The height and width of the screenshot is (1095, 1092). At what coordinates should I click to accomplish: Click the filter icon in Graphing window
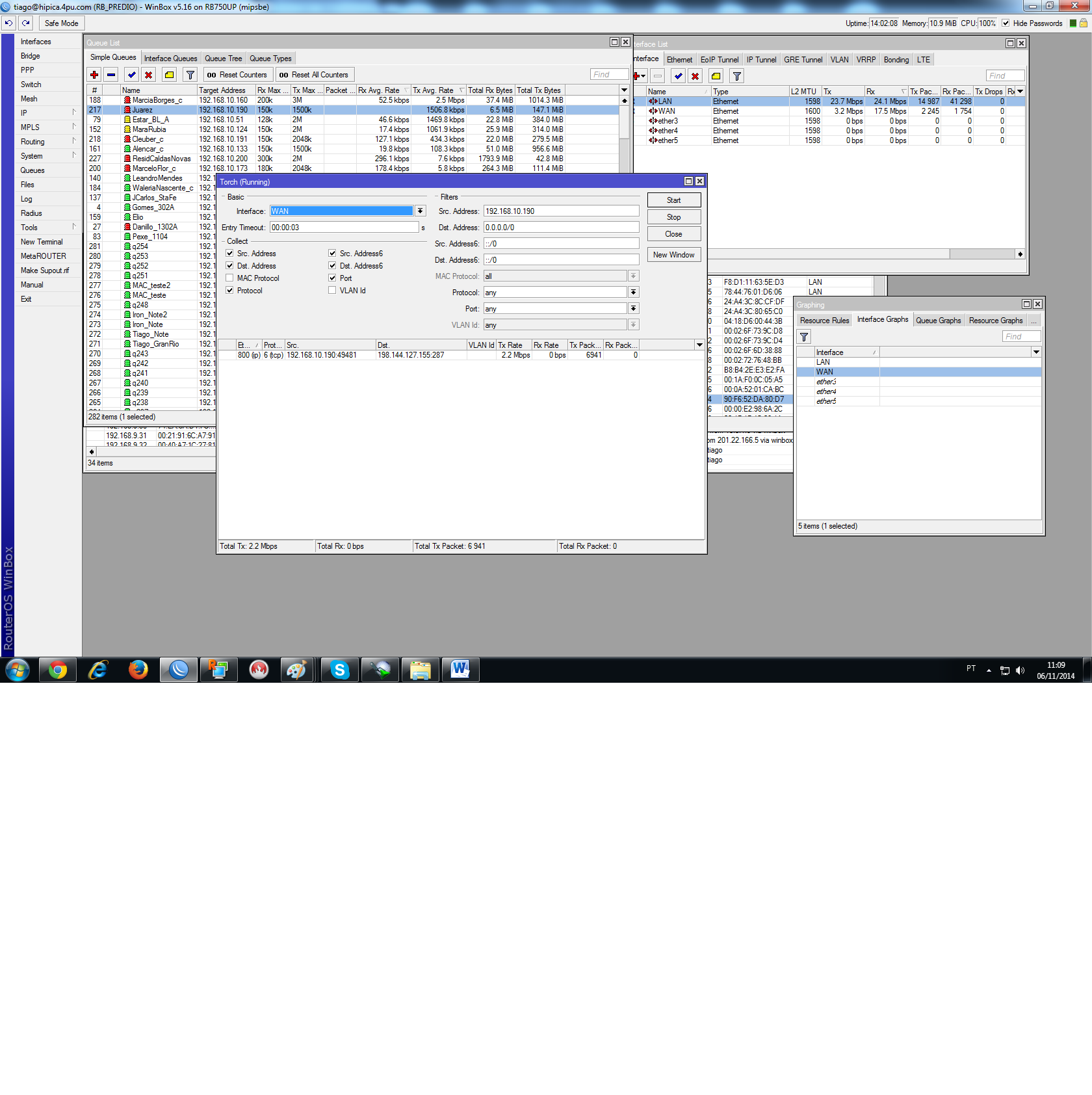(804, 337)
